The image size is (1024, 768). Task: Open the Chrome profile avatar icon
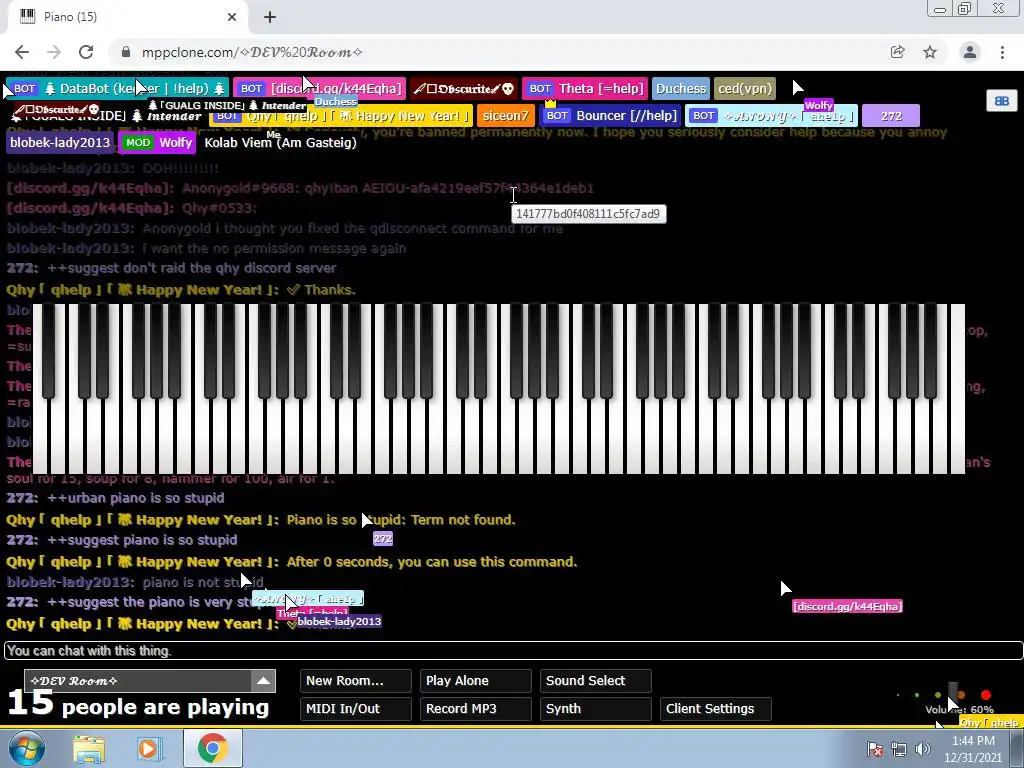(x=970, y=52)
